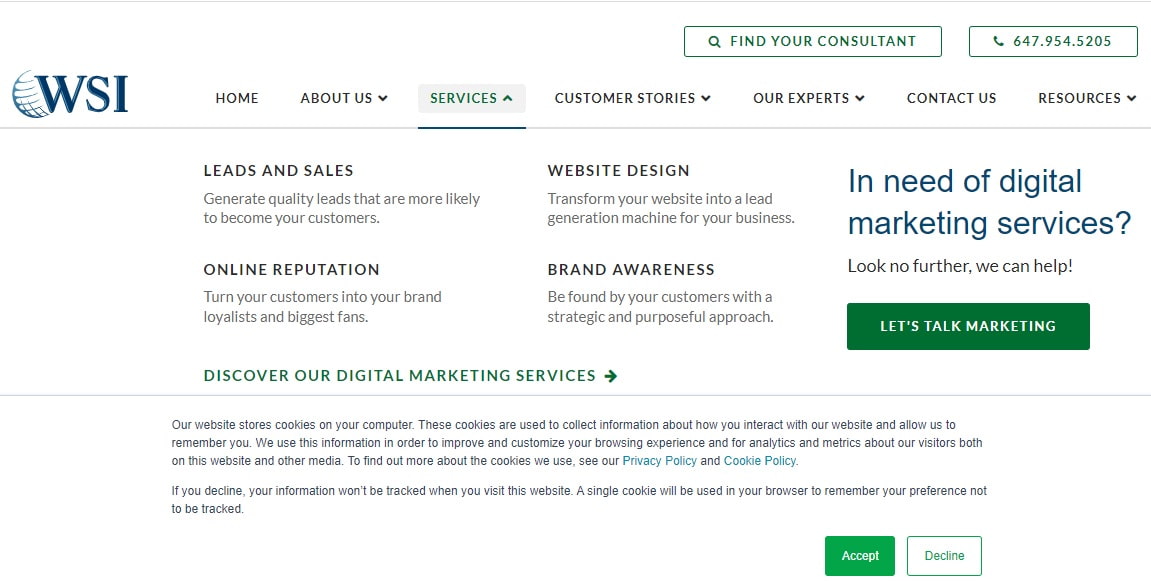The height and width of the screenshot is (581, 1151).
Task: Open the Website Design service
Action: pos(619,170)
